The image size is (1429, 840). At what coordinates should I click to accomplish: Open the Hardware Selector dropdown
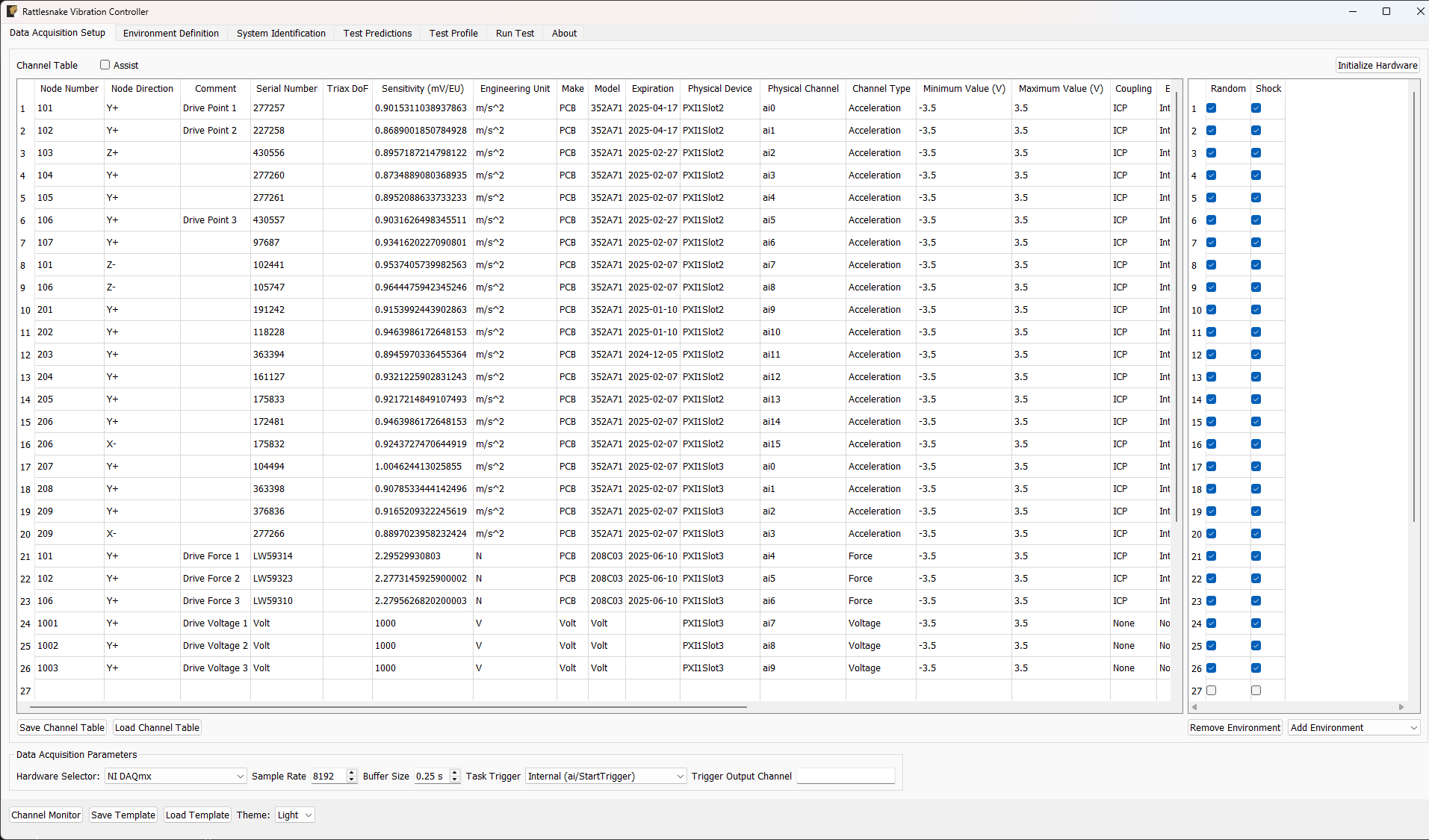175,776
